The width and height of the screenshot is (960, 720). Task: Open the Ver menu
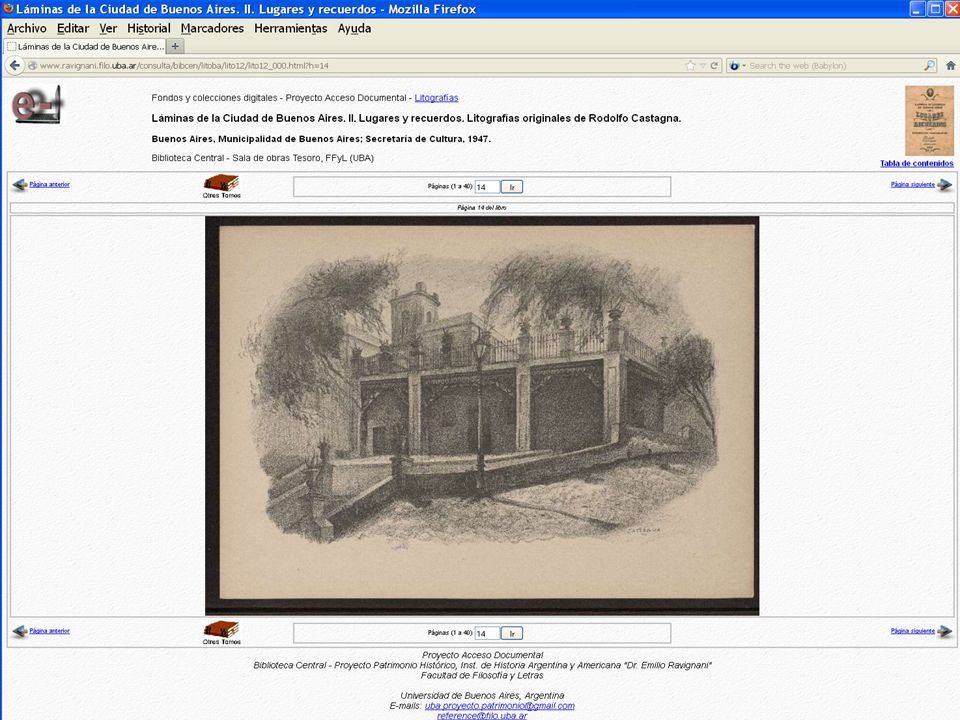pyautogui.click(x=108, y=28)
